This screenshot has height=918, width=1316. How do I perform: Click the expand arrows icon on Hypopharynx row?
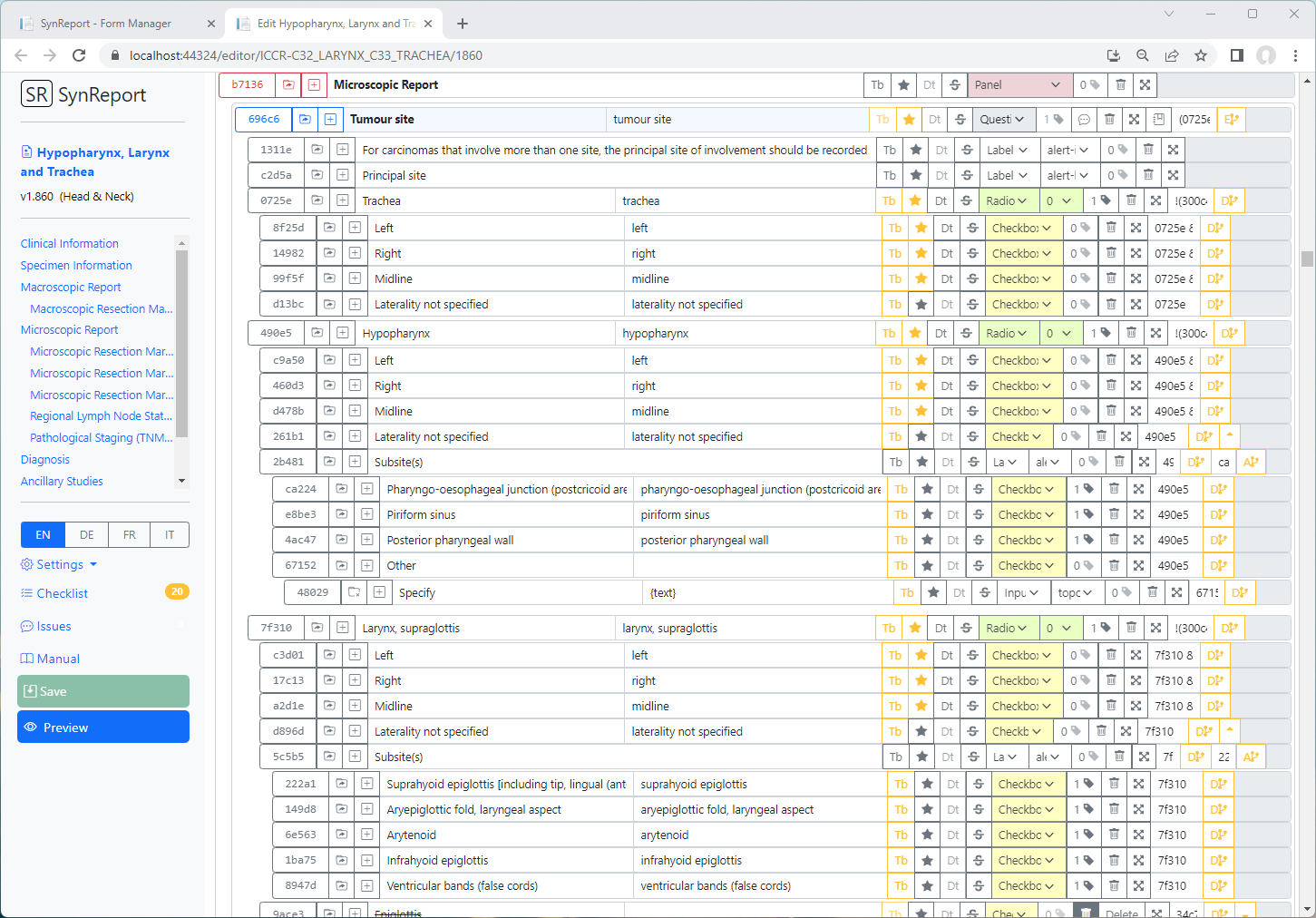pos(1155,334)
